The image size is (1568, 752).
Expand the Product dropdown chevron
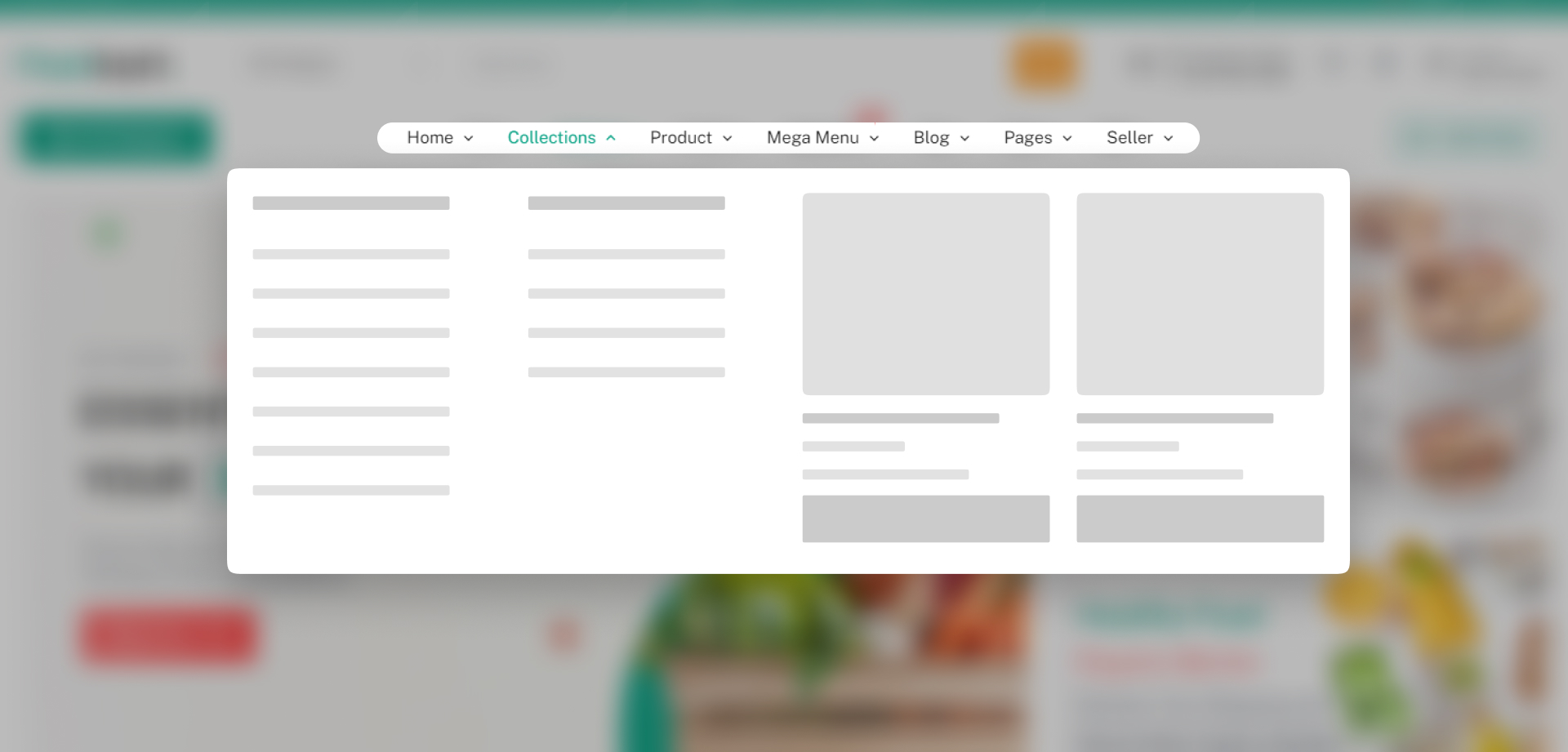(x=728, y=139)
